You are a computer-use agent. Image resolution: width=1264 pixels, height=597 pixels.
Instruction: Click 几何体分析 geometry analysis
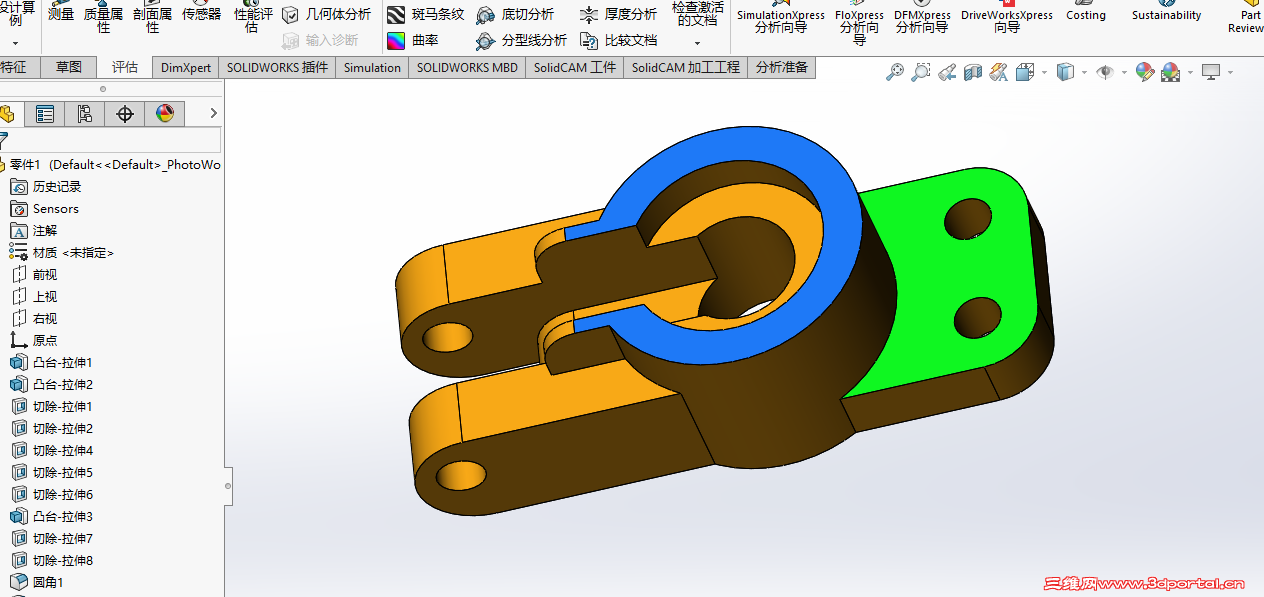[x=326, y=14]
